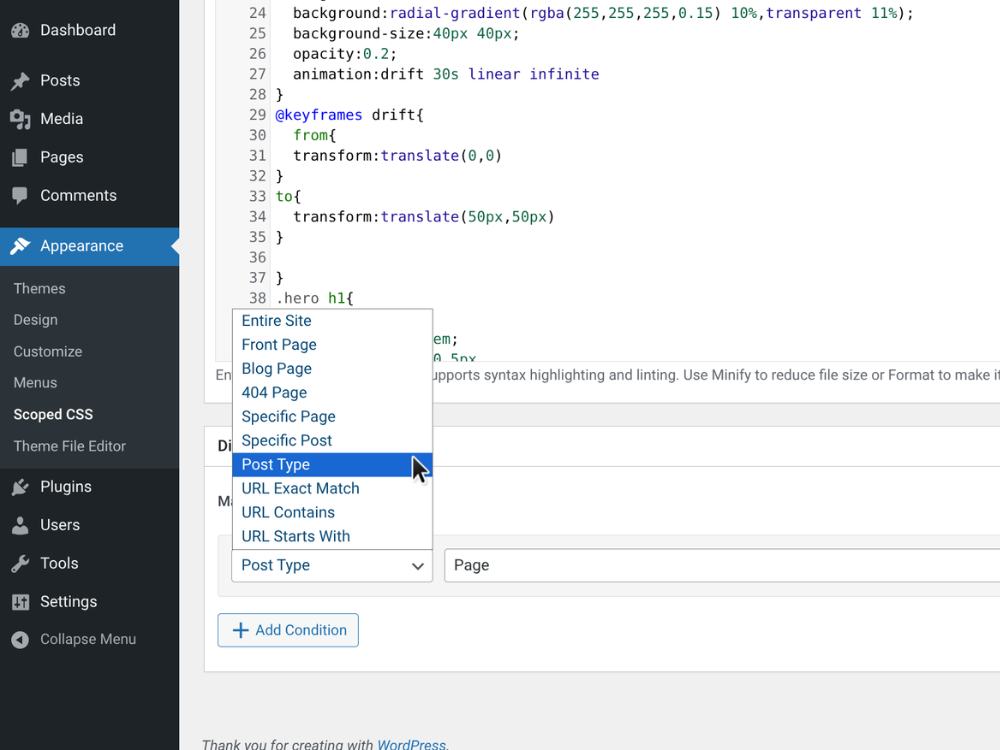
Task: Click the Collapse Menu arrow icon
Action: pos(20,640)
